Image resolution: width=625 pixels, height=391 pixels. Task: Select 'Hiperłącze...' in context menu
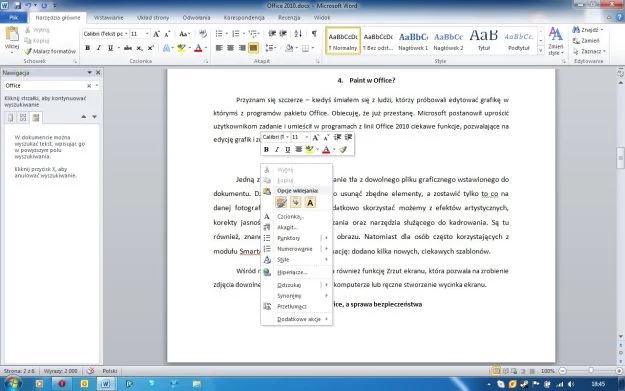pyautogui.click(x=297, y=272)
